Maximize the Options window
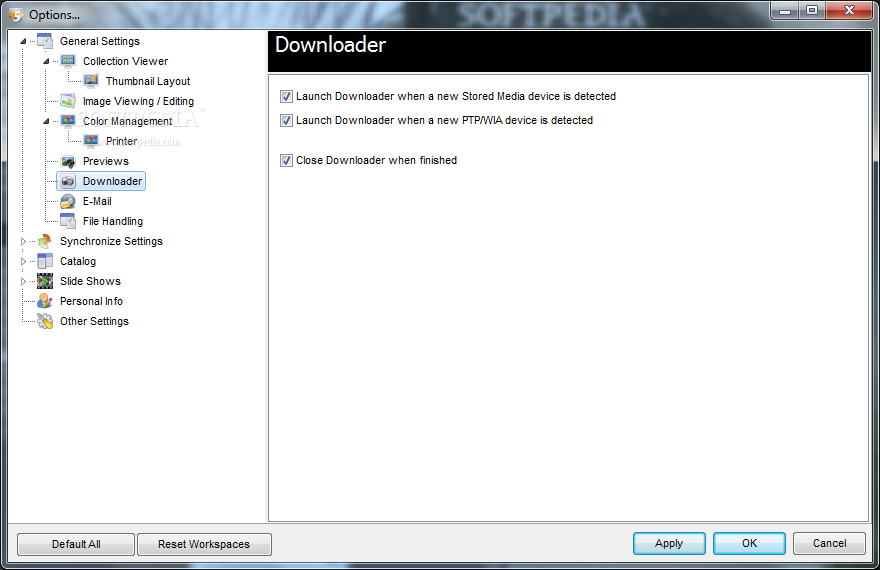Image resolution: width=880 pixels, height=570 pixels. tap(812, 10)
